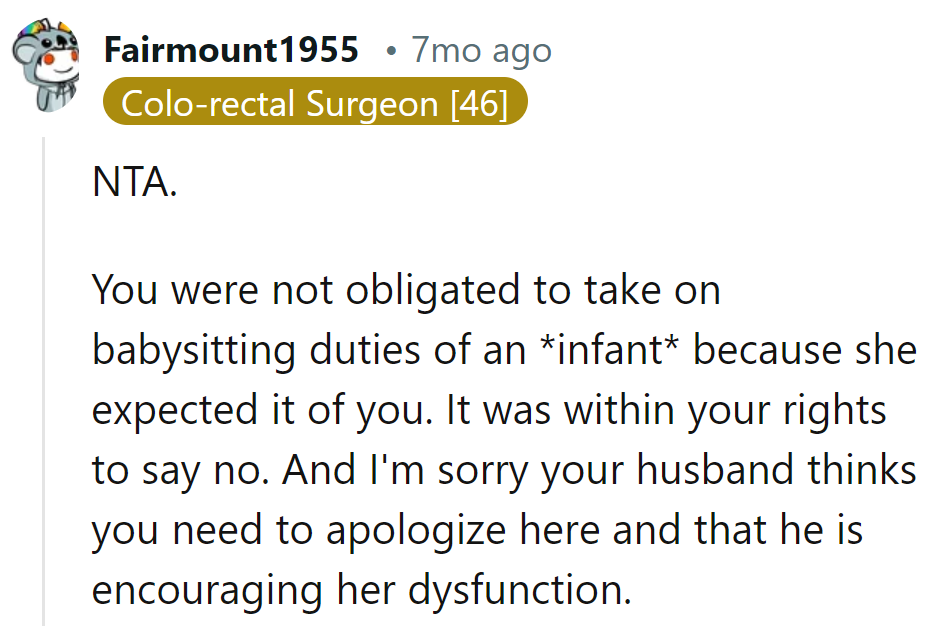This screenshot has width=951, height=626.
Task: Collapse the comment using the vertical thread line
Action: (x=44, y=380)
